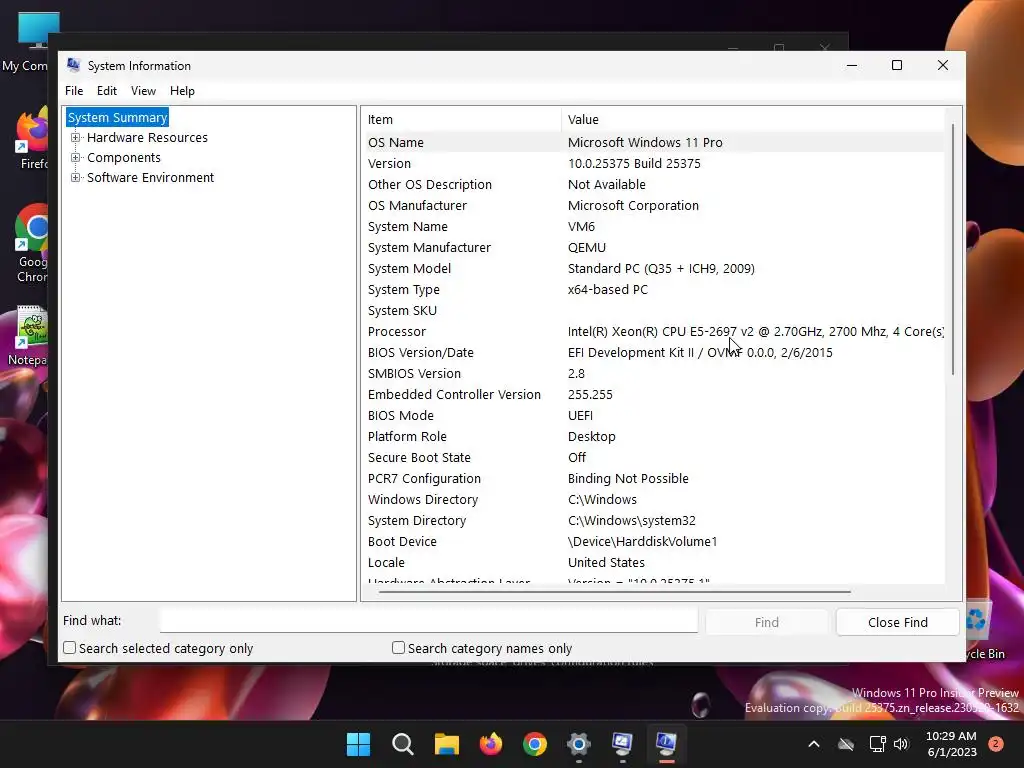Screen dimensions: 1024x768
Task: Open the Help menu
Action: tap(182, 91)
